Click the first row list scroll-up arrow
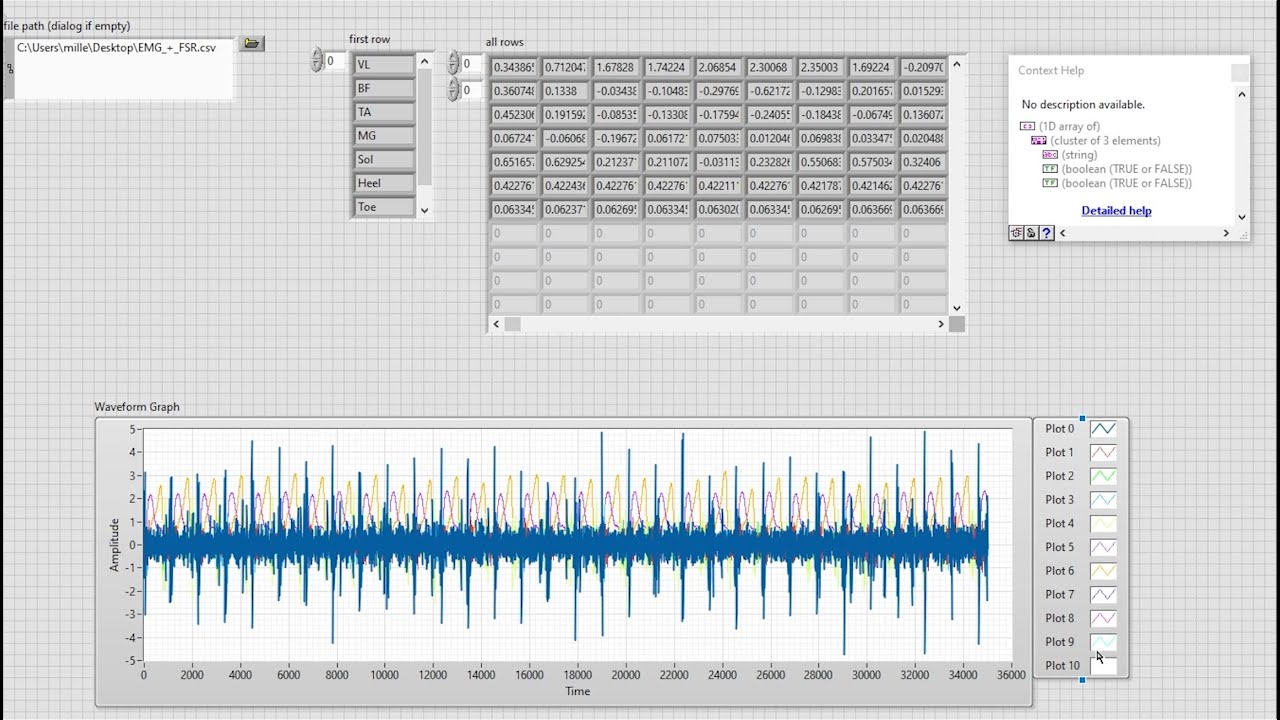The width and height of the screenshot is (1280, 720). tap(424, 62)
